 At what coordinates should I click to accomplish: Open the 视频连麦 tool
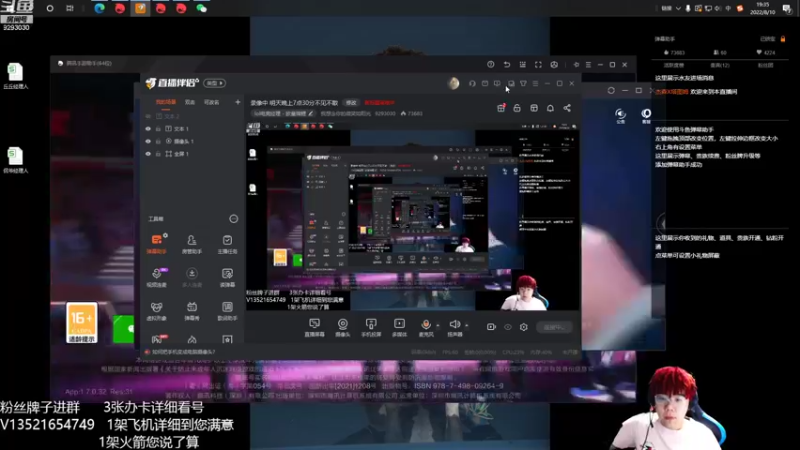pyautogui.click(x=157, y=277)
